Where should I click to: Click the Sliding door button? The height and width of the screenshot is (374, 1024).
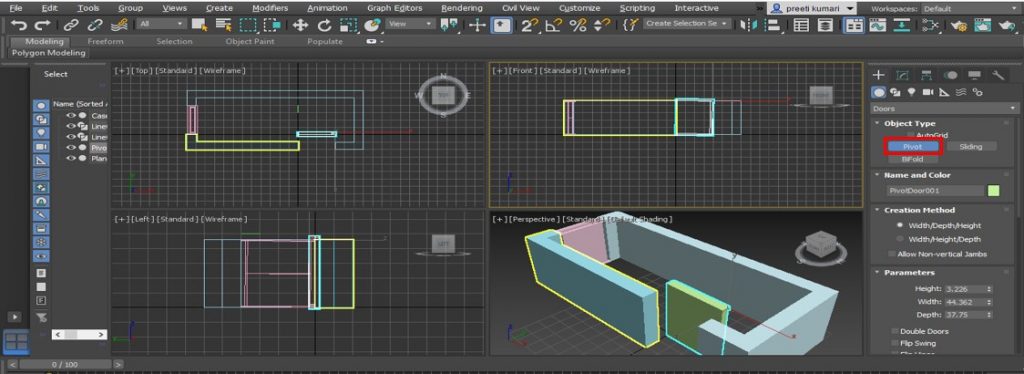[970, 147]
